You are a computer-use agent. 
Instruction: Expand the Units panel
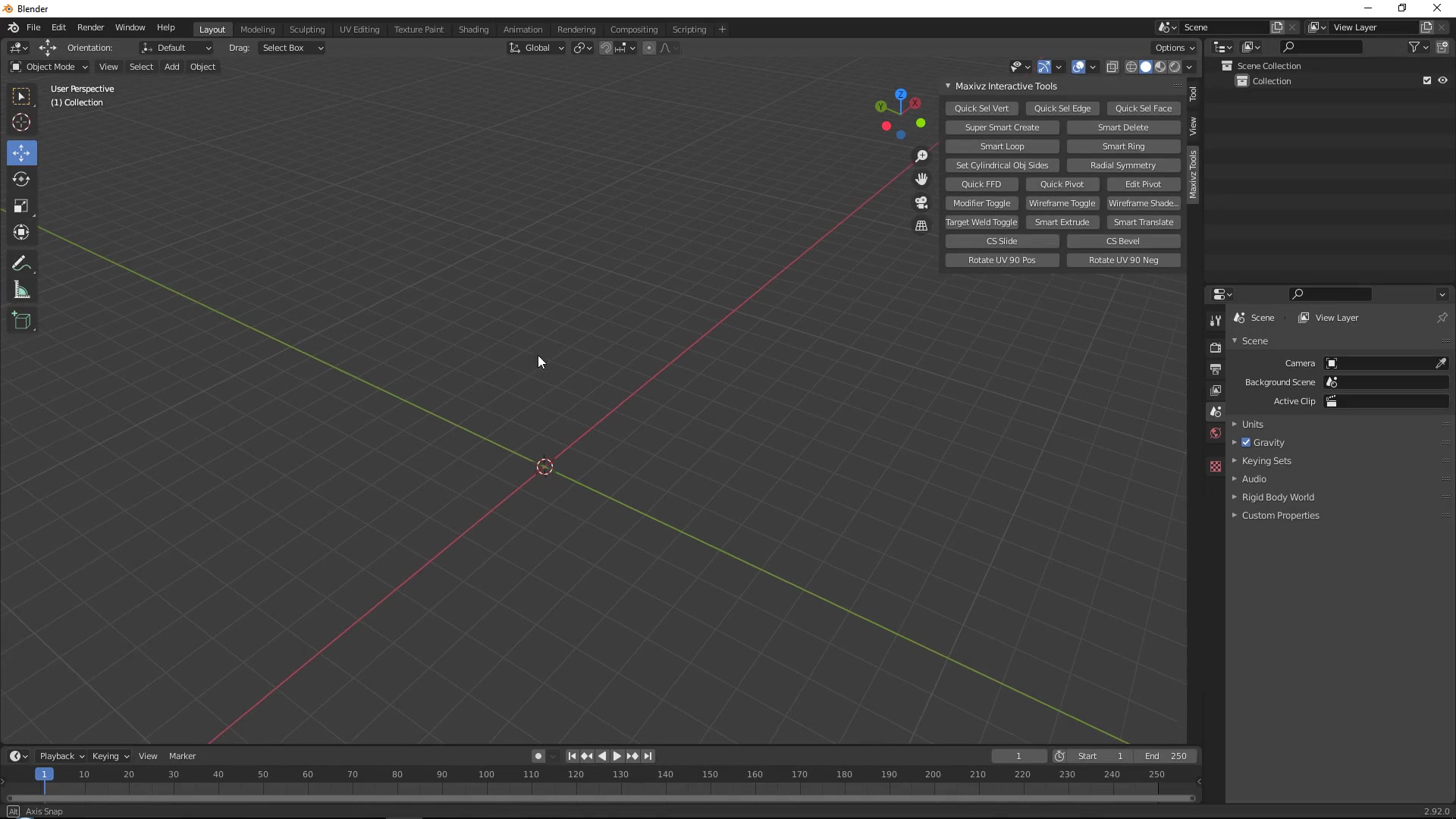(1252, 424)
